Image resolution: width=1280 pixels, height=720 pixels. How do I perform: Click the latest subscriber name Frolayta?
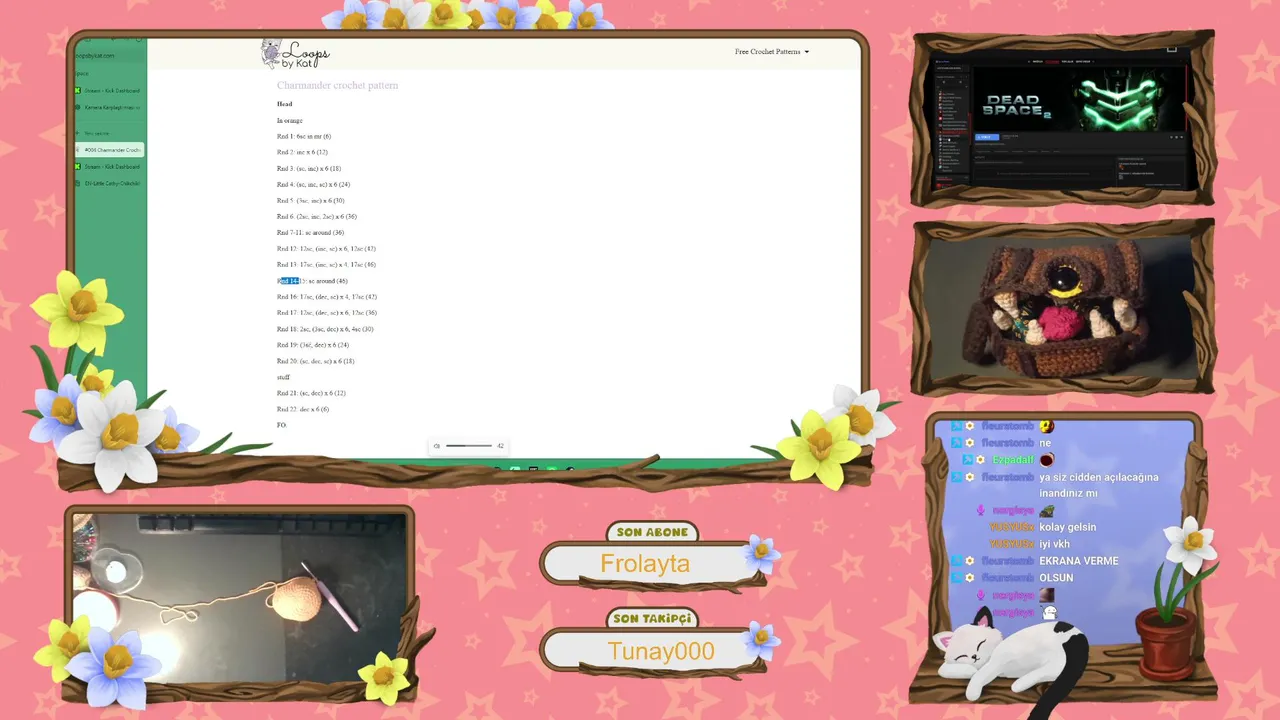point(645,564)
